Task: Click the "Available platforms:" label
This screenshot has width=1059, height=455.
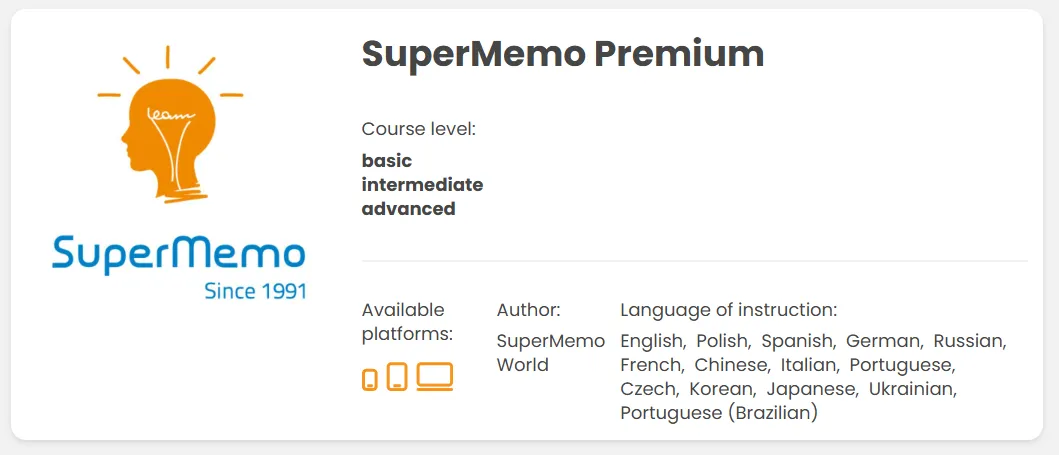Action: pos(407,321)
